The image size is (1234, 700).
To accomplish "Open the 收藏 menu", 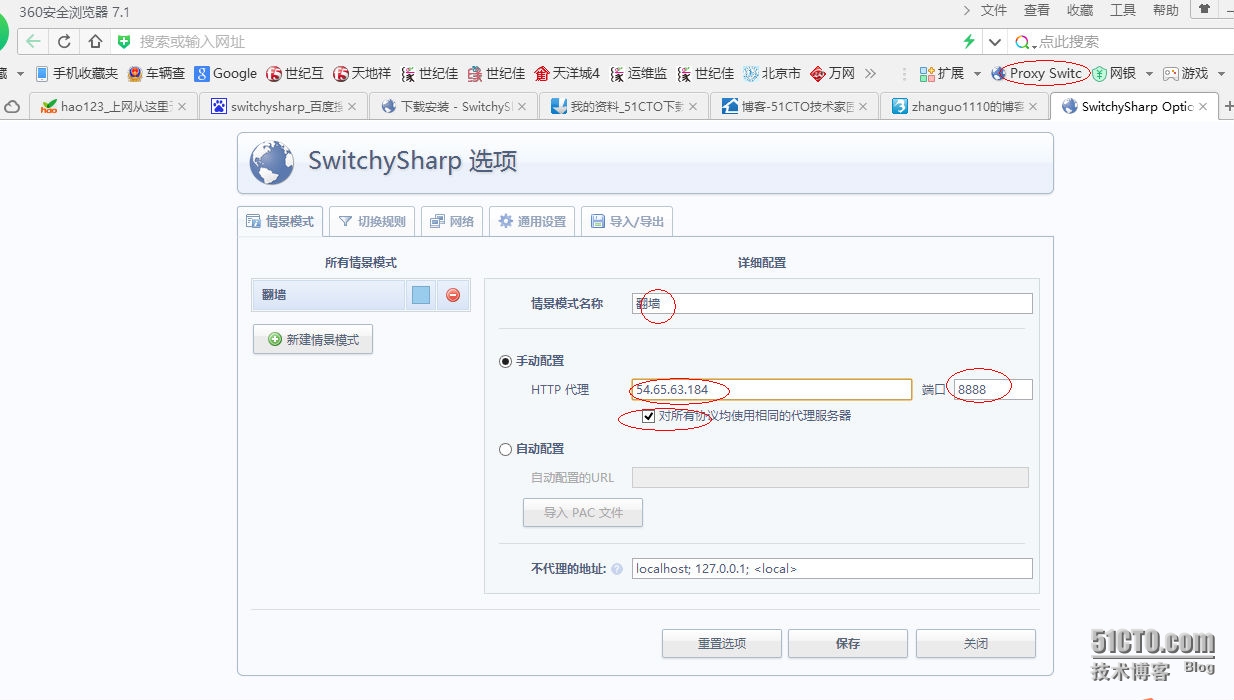I will click(x=1080, y=10).
